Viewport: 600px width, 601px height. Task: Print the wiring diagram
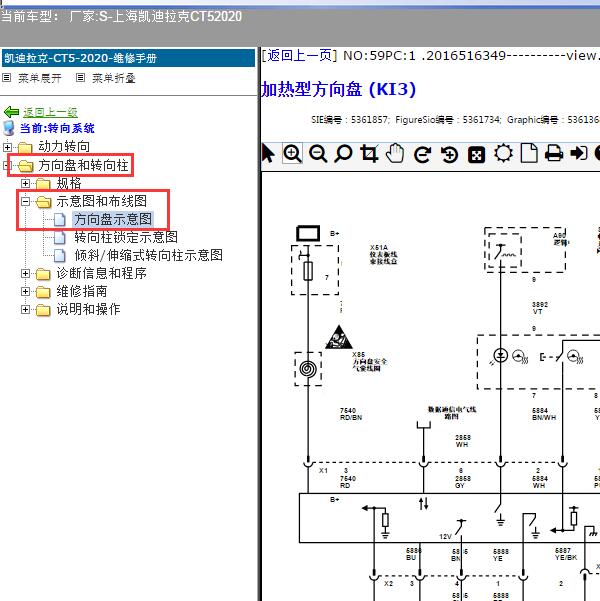(x=554, y=153)
